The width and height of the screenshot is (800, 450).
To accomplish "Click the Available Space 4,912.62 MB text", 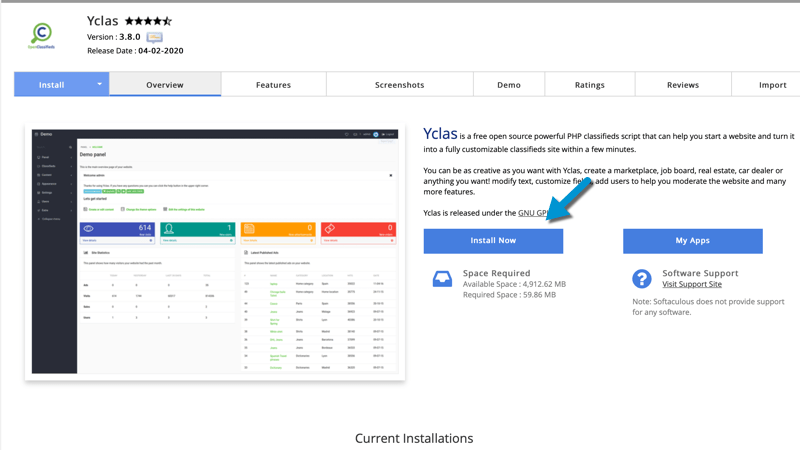I will 514,284.
